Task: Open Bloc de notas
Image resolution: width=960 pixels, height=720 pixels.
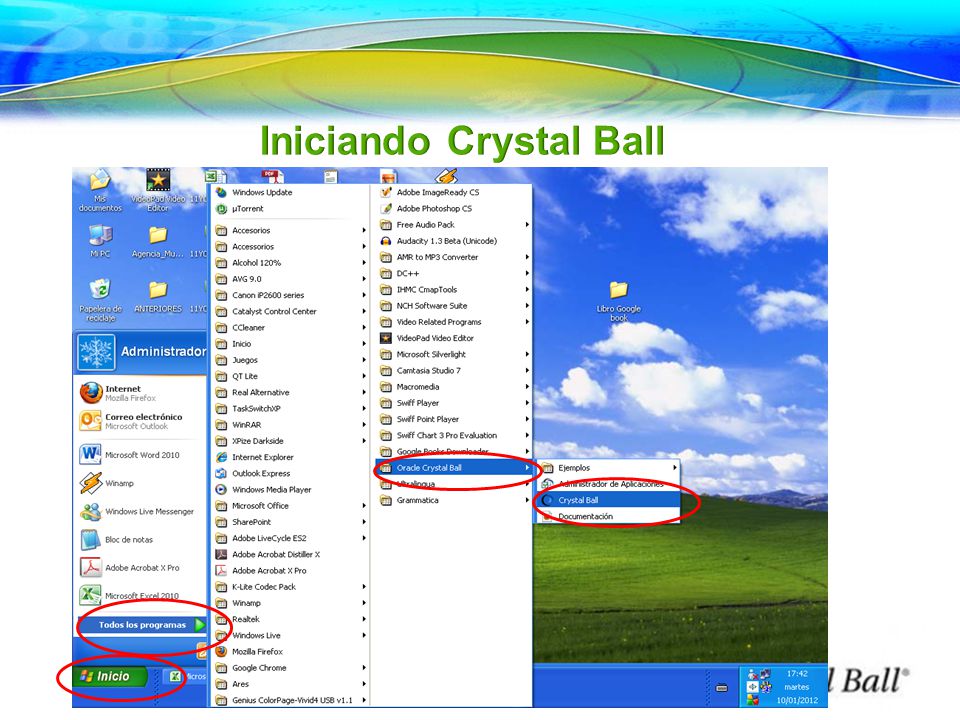Action: [141, 539]
